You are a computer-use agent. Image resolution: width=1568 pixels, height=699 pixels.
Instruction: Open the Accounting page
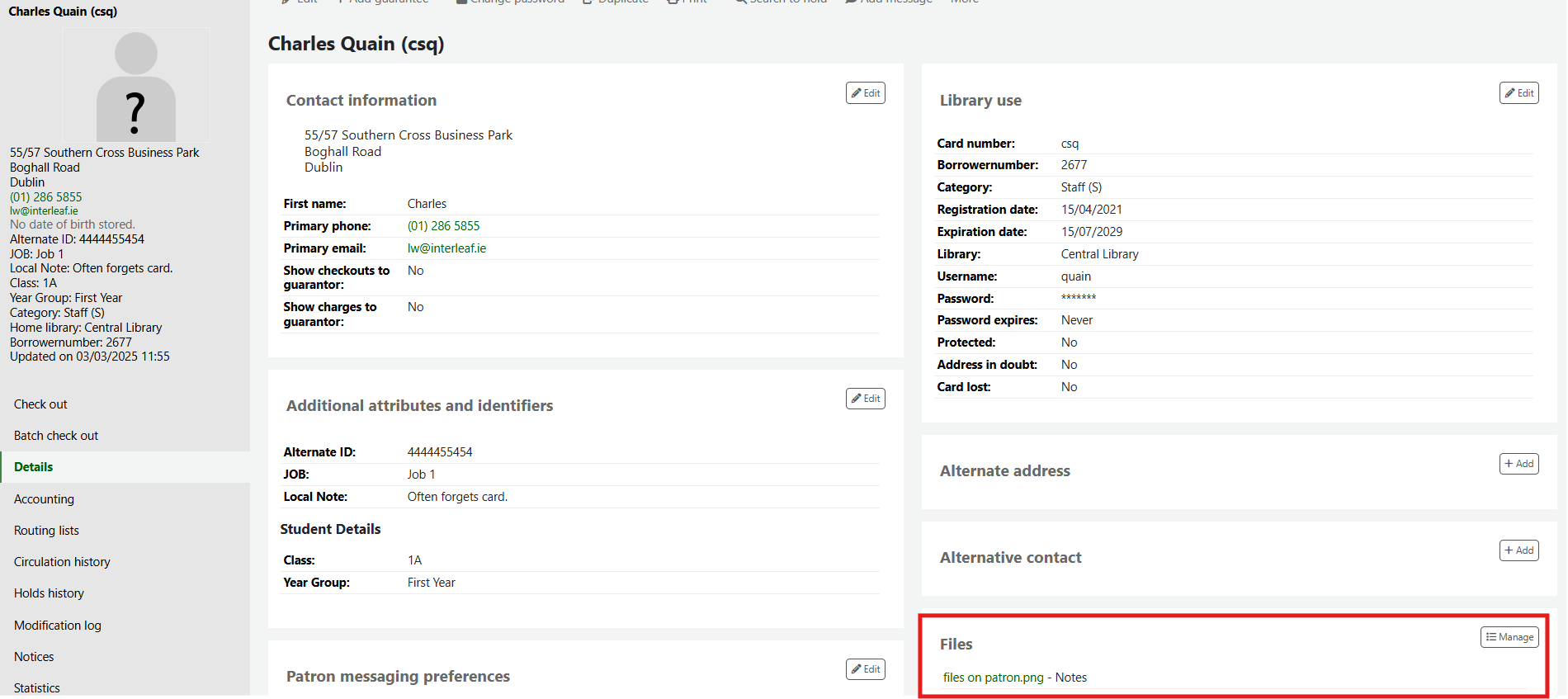tap(44, 499)
